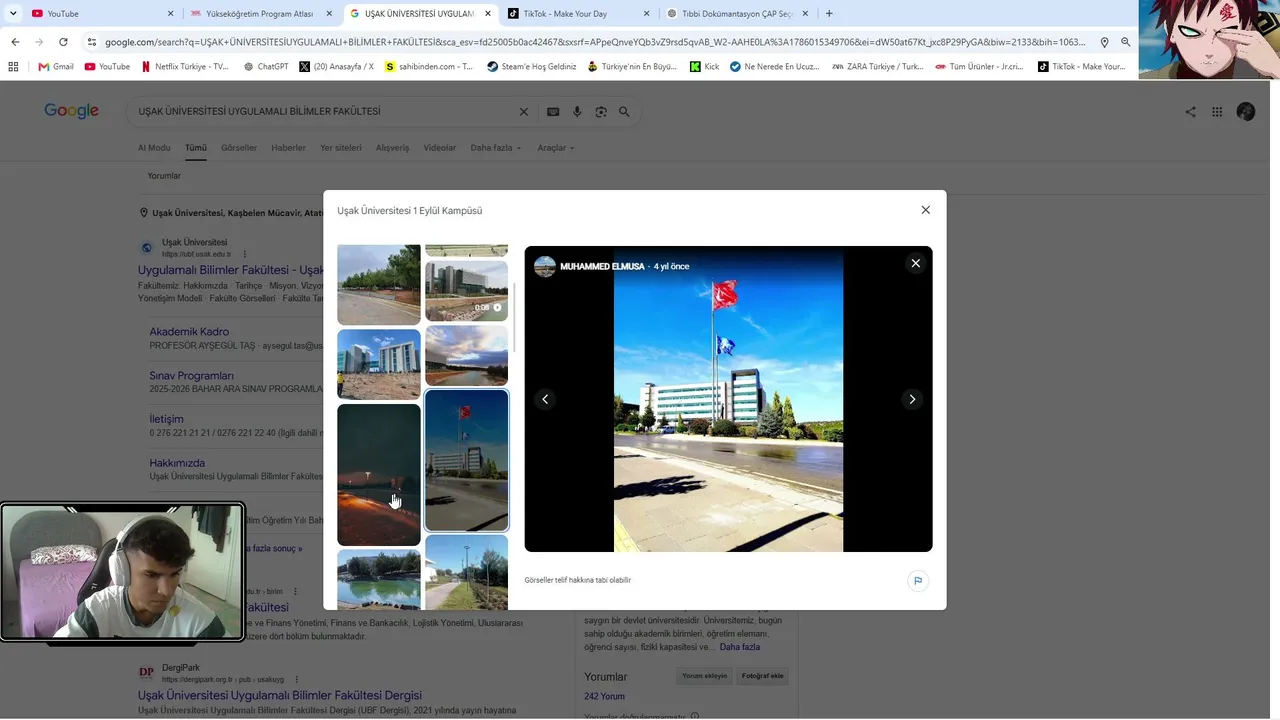This screenshot has height=720, width=1280.
Task: Open the MUHAMMED ELMUSA uploader name
Action: click(x=602, y=267)
